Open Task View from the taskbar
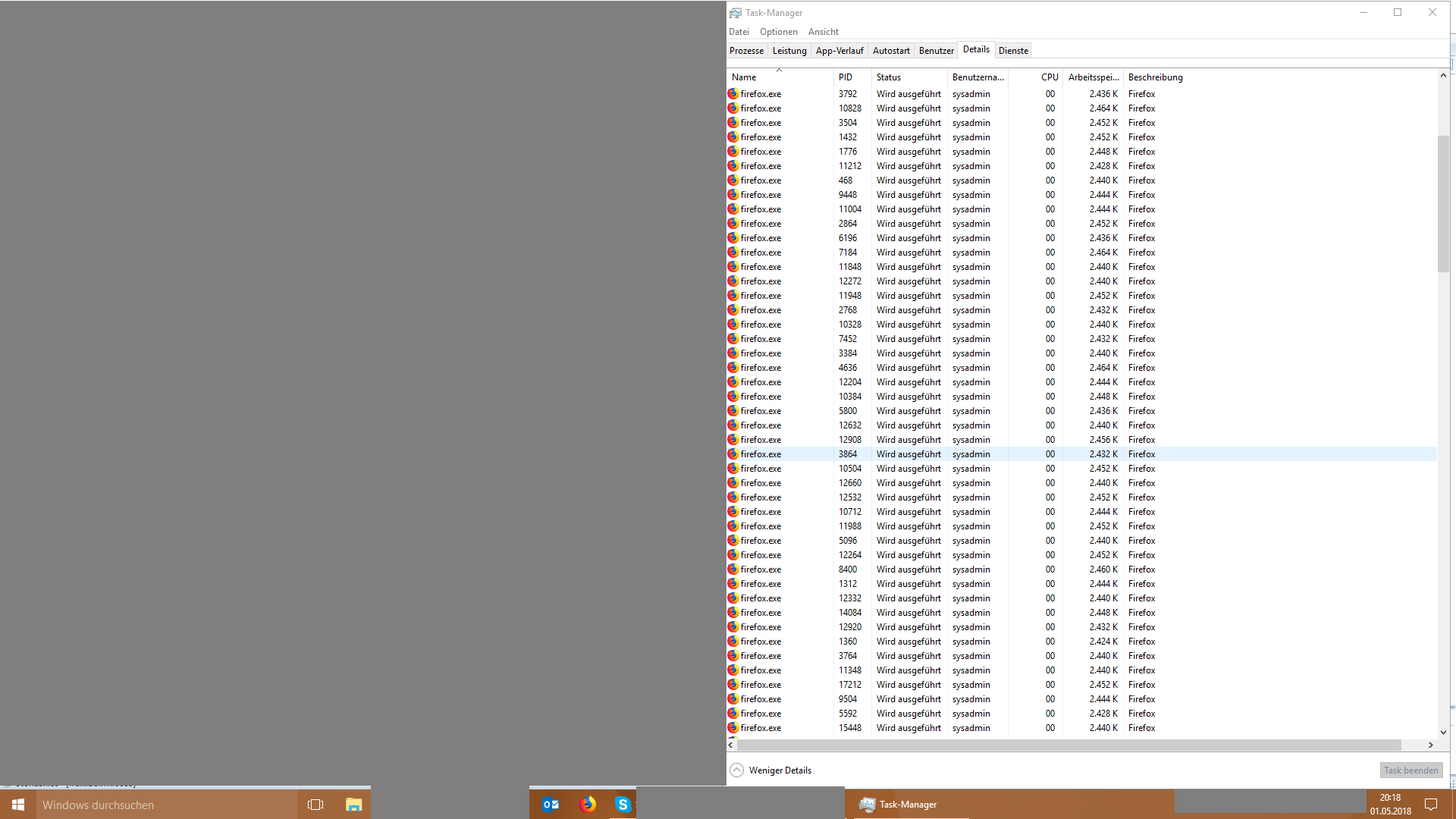This screenshot has width=1456, height=819. 315,805
